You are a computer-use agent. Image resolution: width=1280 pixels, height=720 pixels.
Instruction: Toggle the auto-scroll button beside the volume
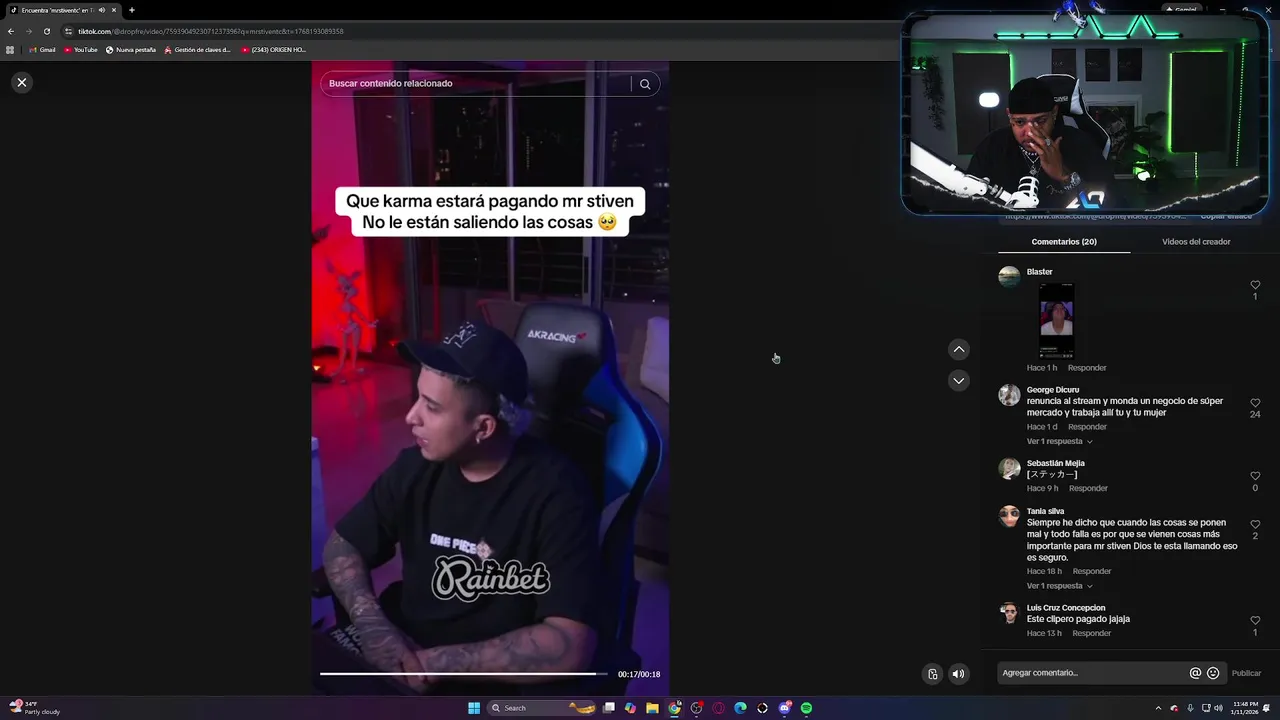tap(932, 673)
